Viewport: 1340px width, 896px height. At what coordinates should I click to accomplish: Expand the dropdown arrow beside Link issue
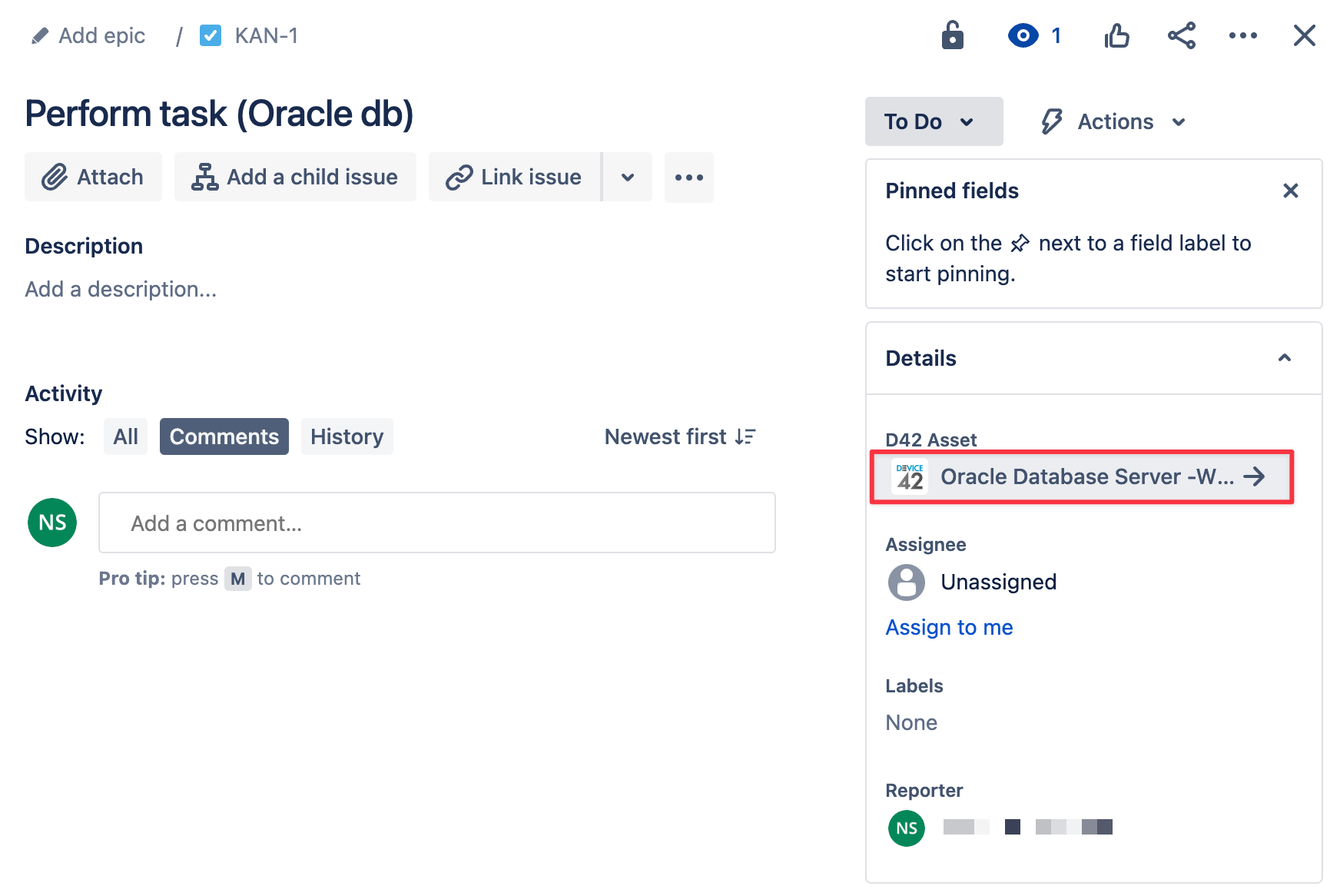point(628,178)
